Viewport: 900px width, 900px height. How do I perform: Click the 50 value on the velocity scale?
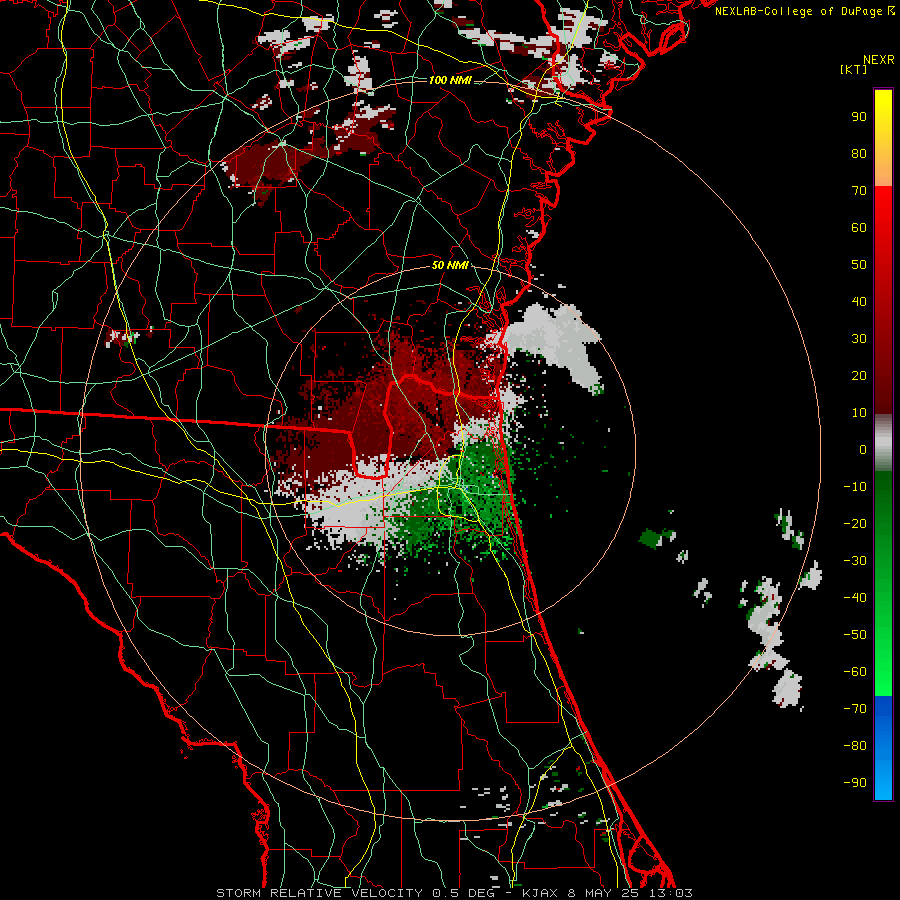click(x=859, y=265)
